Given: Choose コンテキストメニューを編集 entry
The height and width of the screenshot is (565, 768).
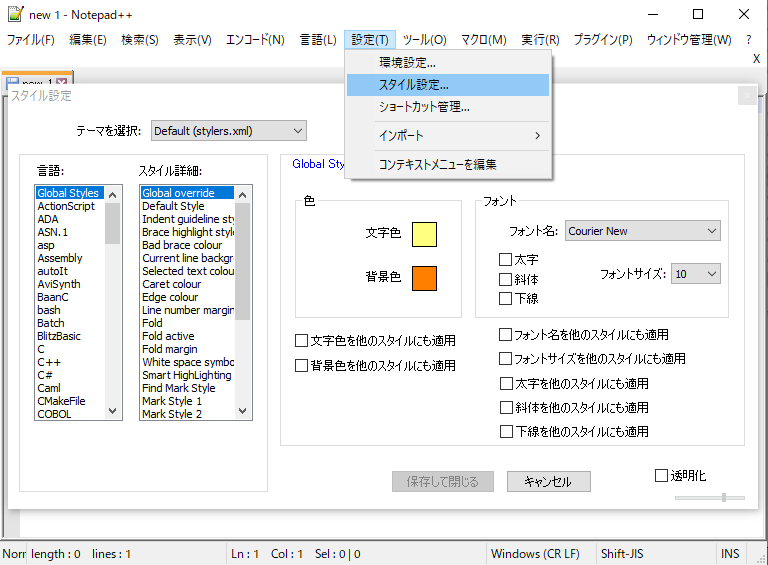Looking at the screenshot, I should (x=448, y=165).
